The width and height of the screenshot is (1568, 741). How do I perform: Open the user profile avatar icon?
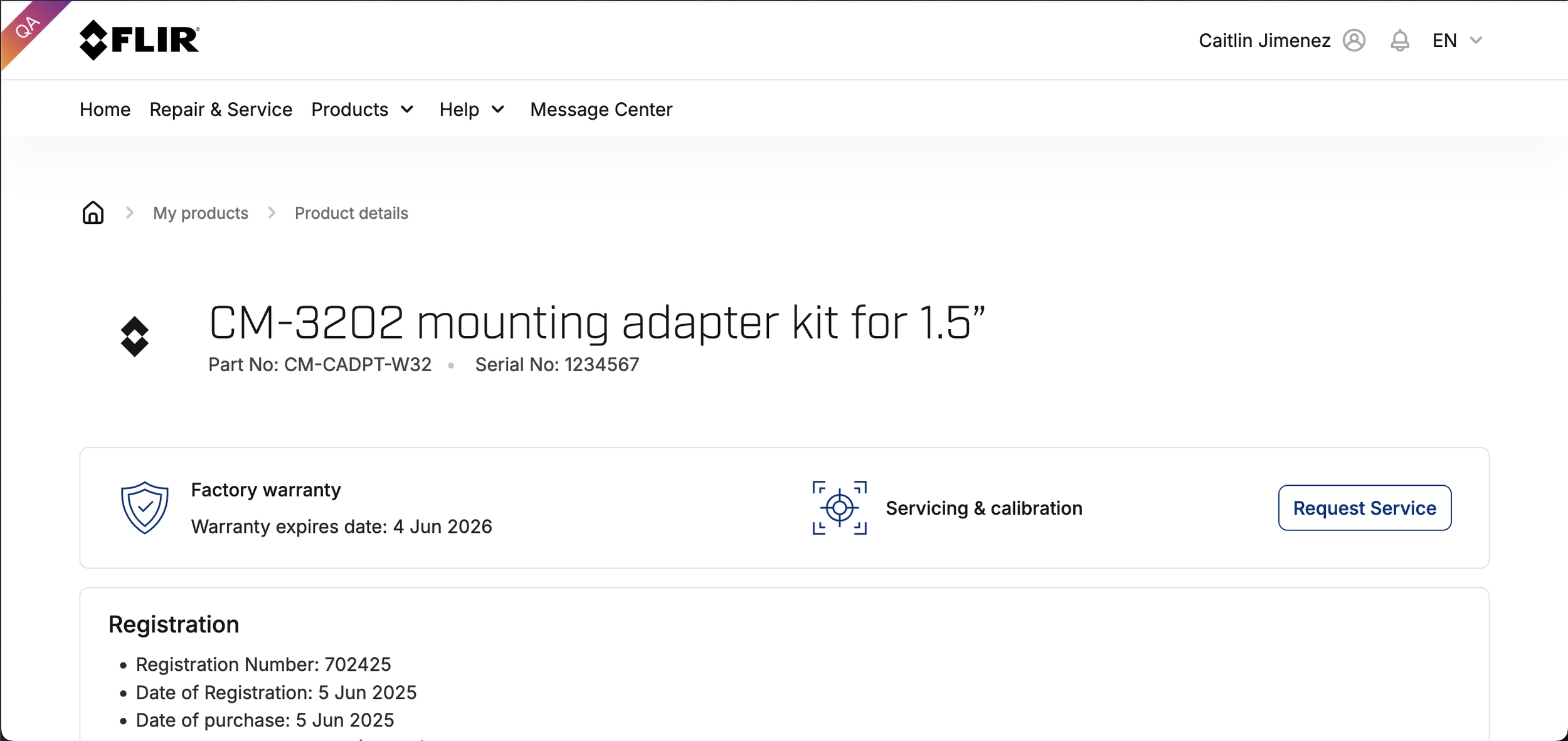(1354, 40)
